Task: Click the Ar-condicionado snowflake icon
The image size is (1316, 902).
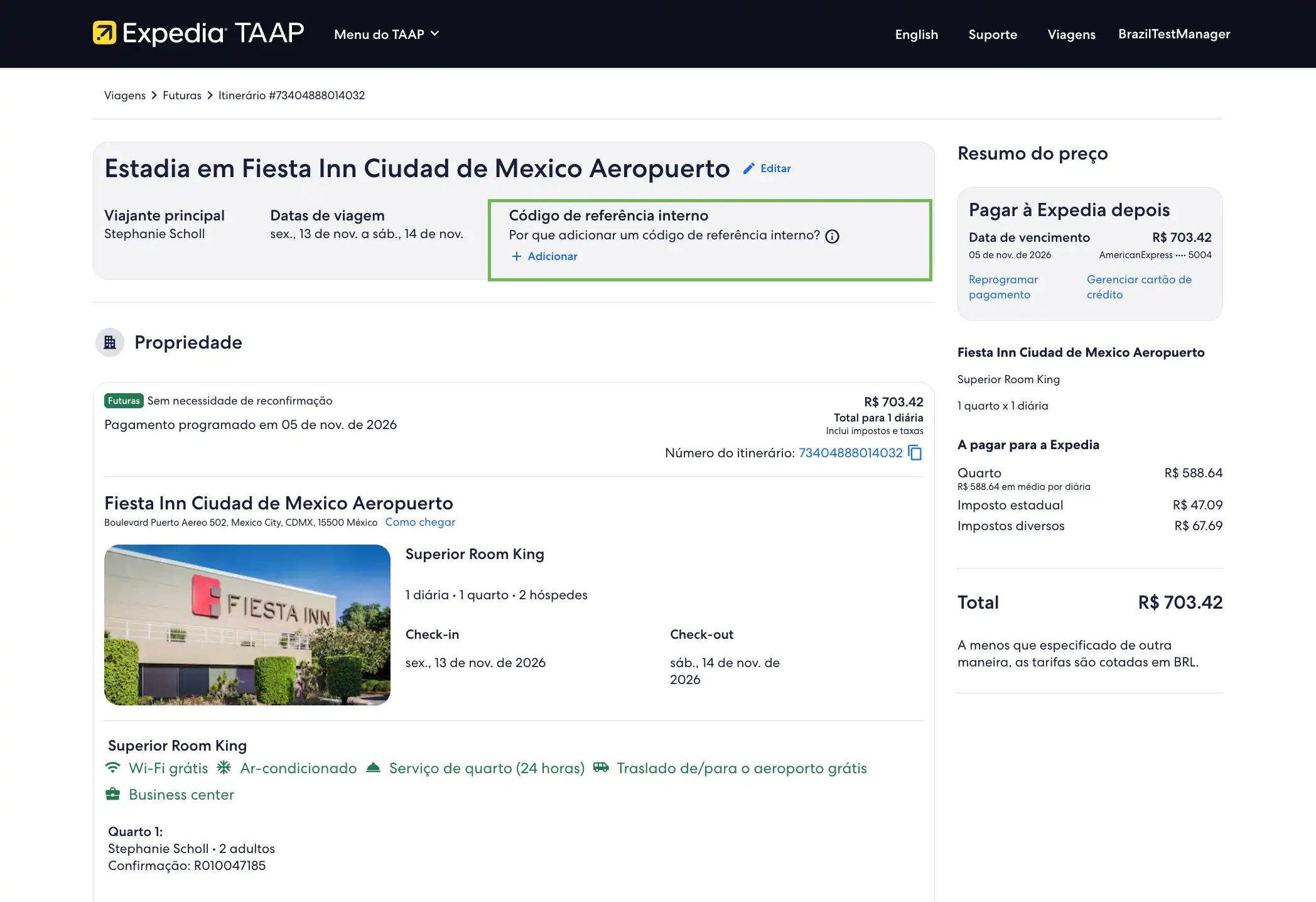Action: tap(224, 768)
